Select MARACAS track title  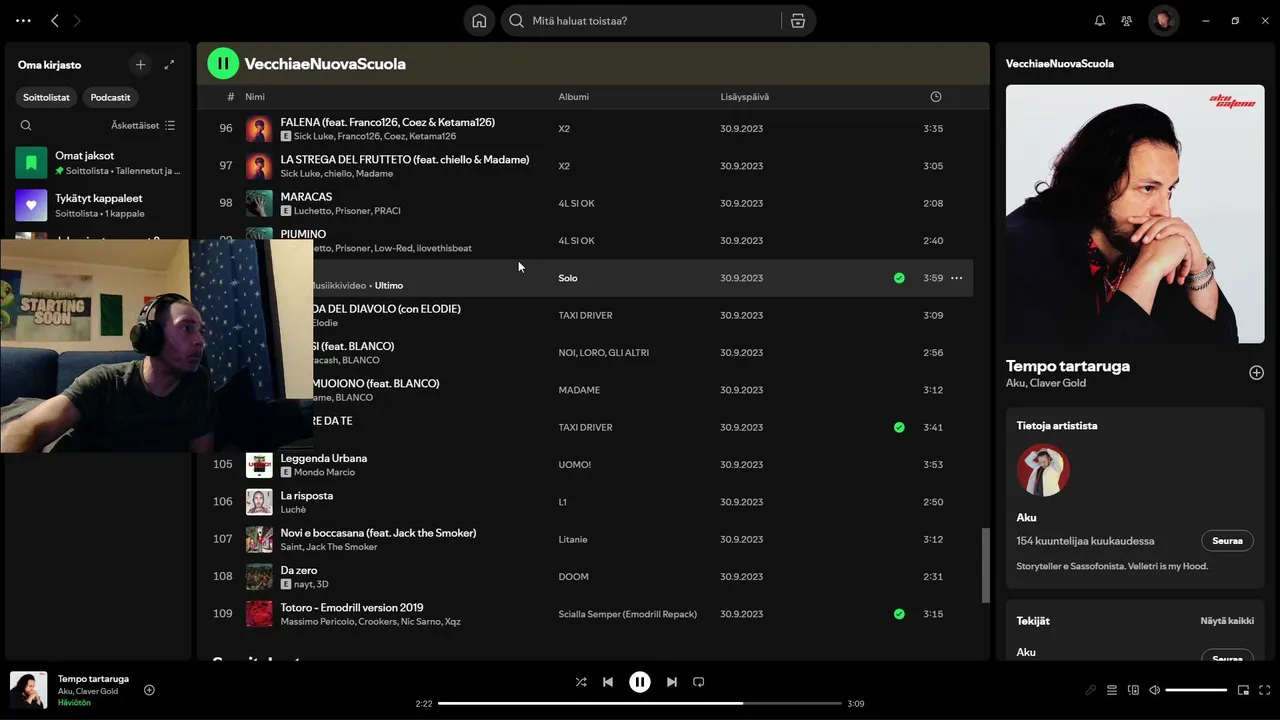click(x=306, y=197)
